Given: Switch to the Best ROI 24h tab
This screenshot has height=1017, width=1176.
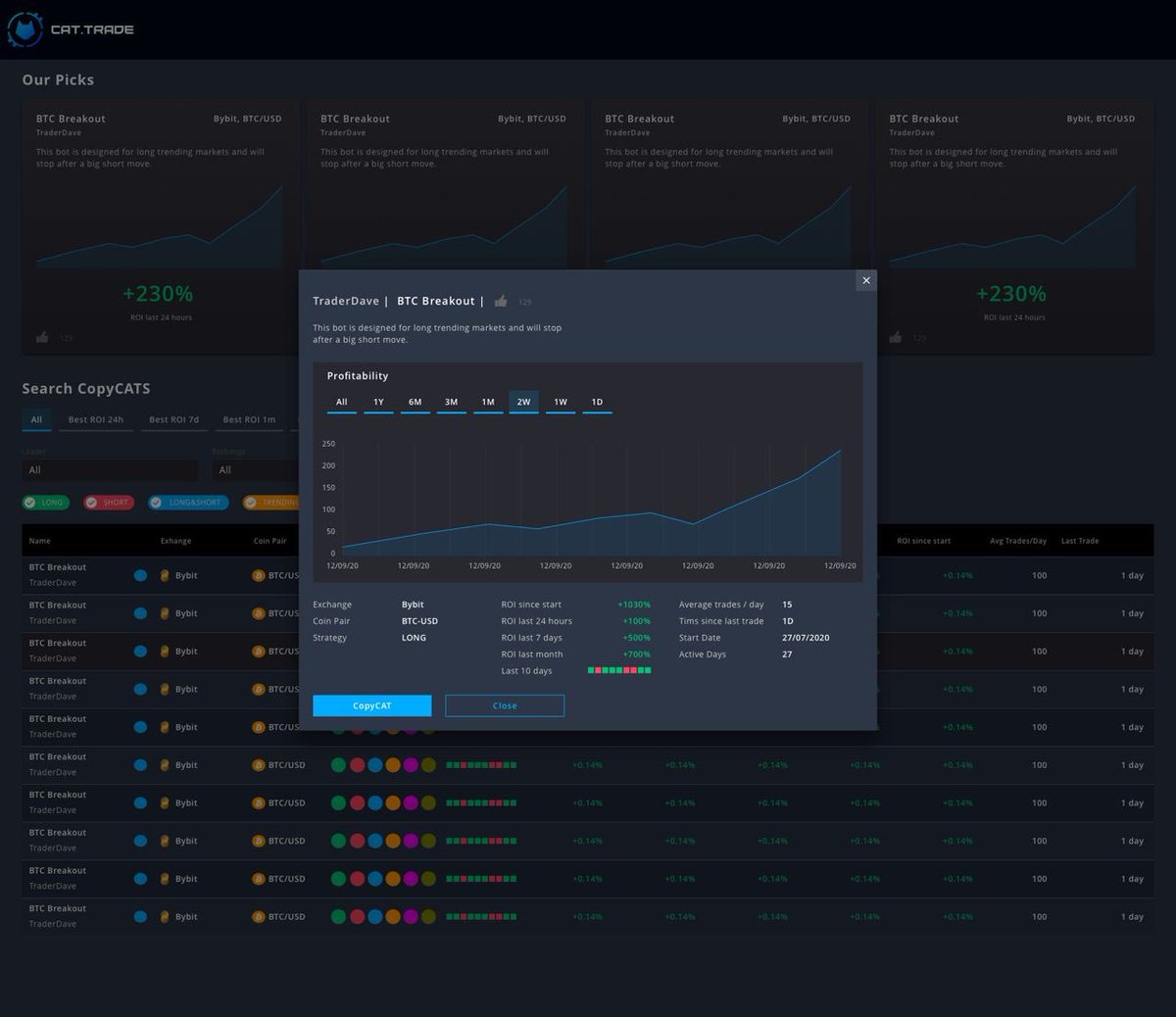Looking at the screenshot, I should click(x=96, y=420).
